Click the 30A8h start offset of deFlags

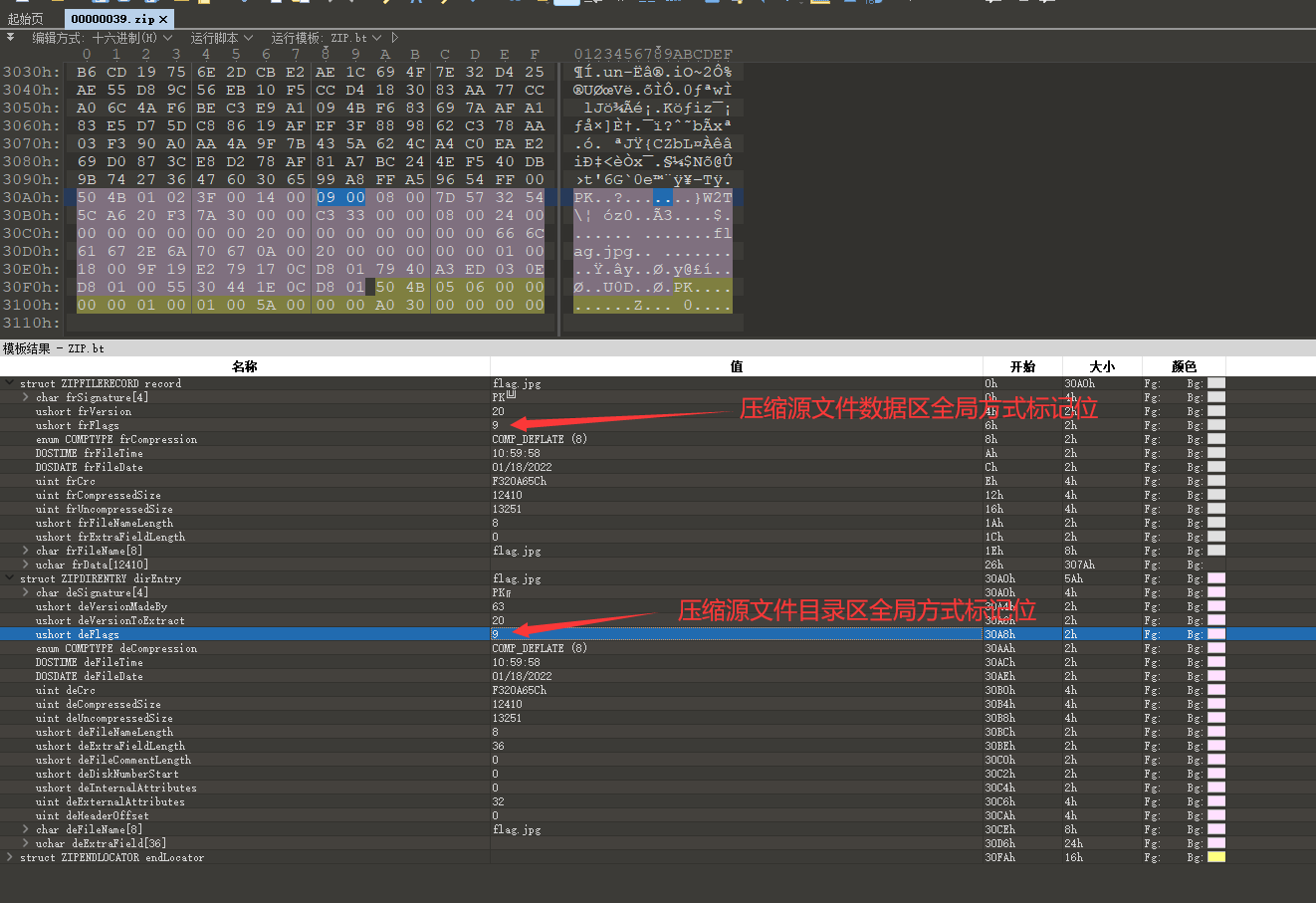[x=999, y=634]
